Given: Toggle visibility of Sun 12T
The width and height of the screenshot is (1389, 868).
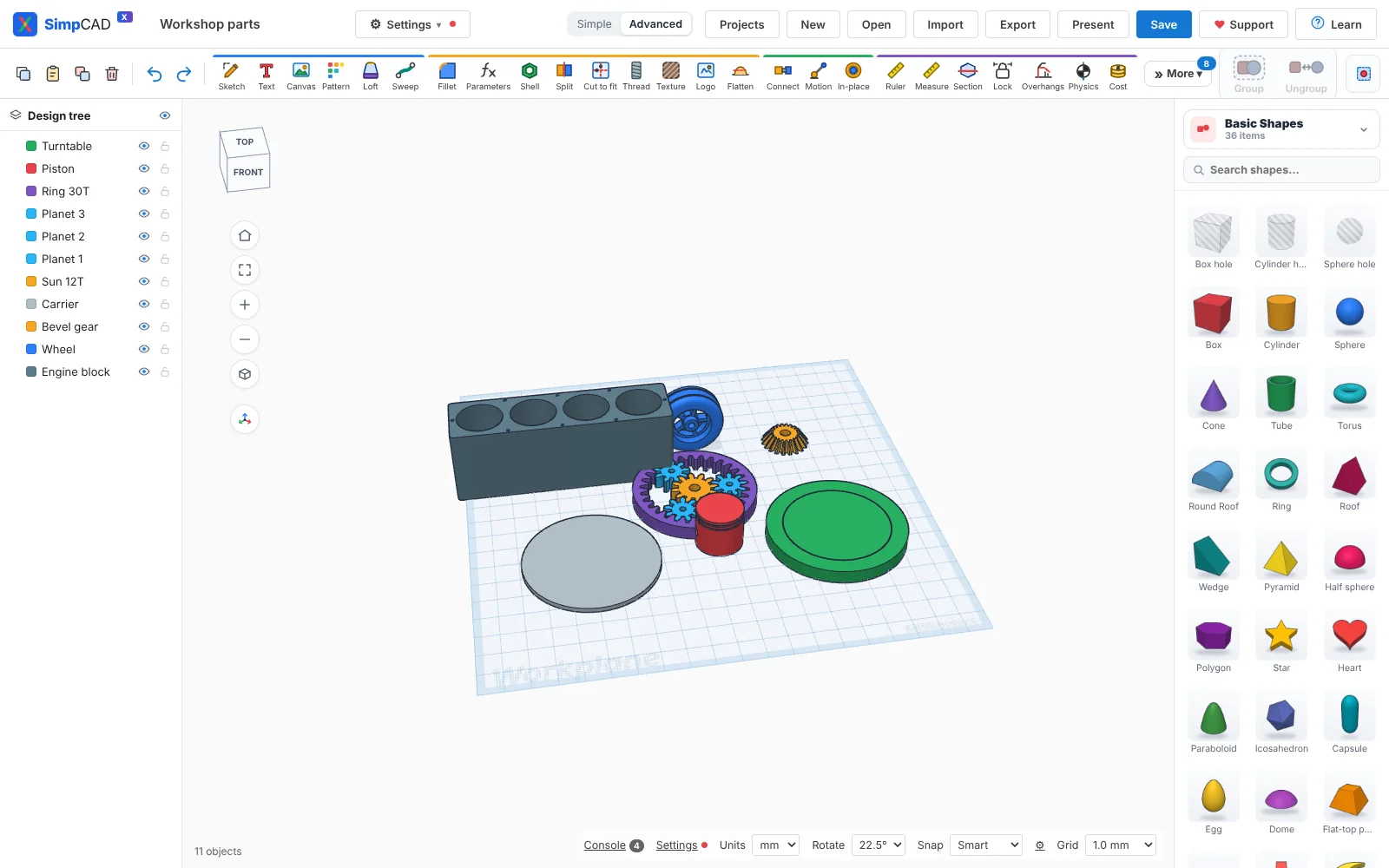Looking at the screenshot, I should pos(144,281).
